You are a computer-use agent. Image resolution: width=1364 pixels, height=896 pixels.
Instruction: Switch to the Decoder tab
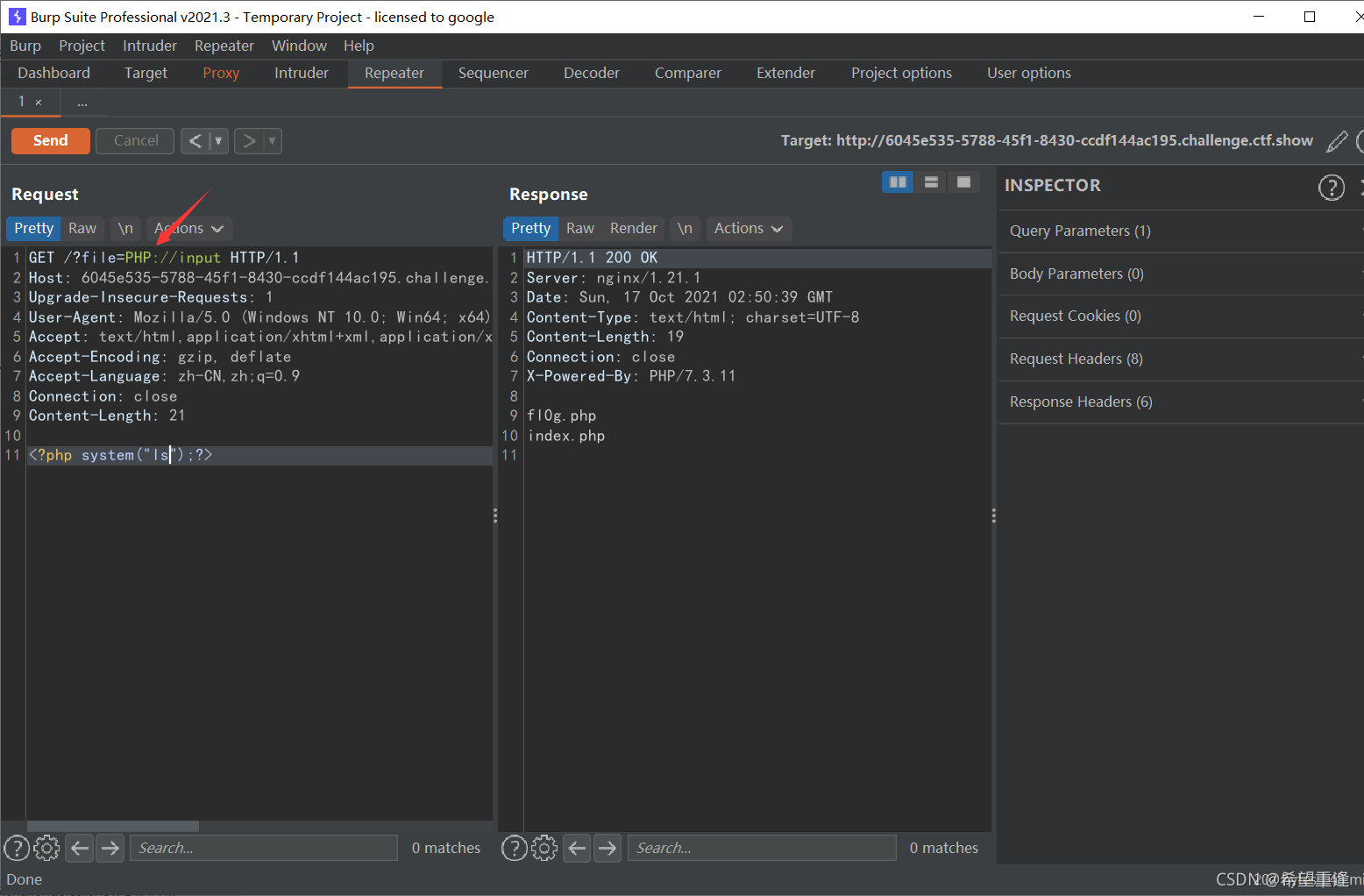592,73
